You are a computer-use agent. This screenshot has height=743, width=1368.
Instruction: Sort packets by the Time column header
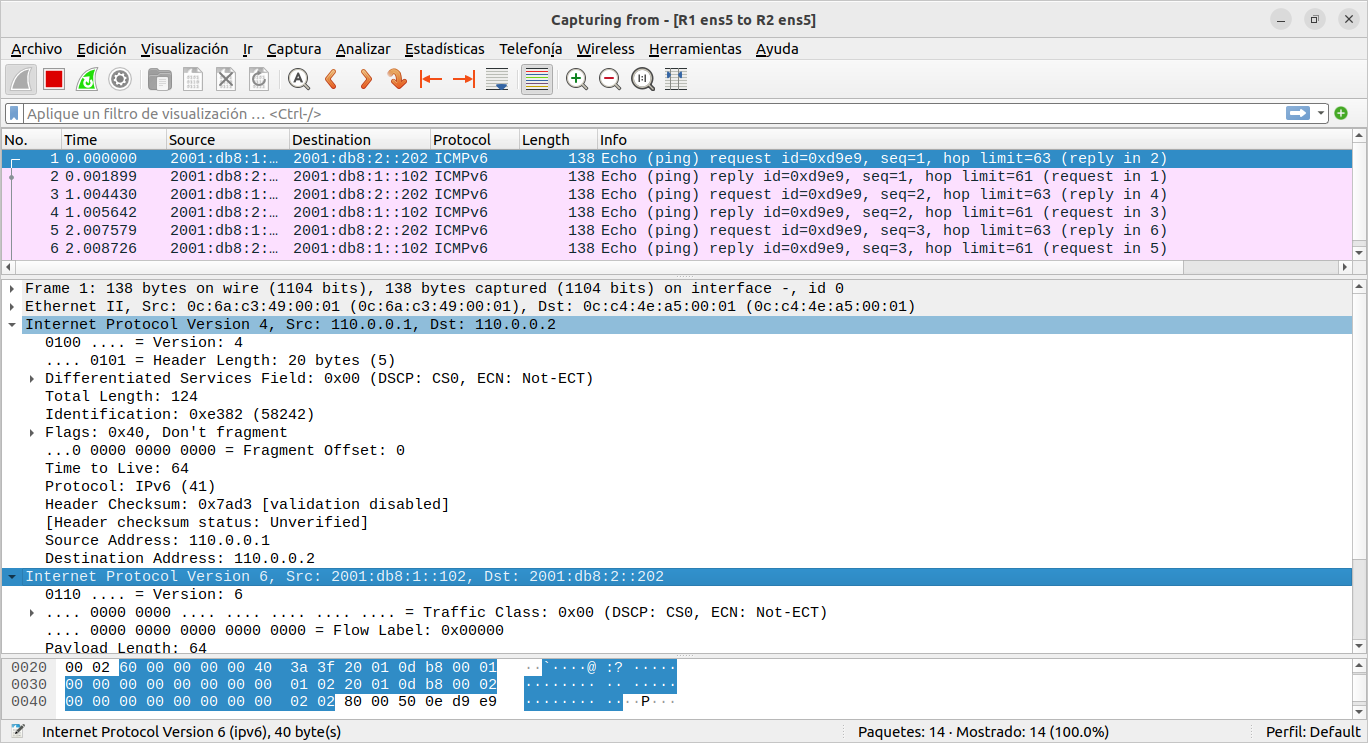pyautogui.click(x=113, y=140)
